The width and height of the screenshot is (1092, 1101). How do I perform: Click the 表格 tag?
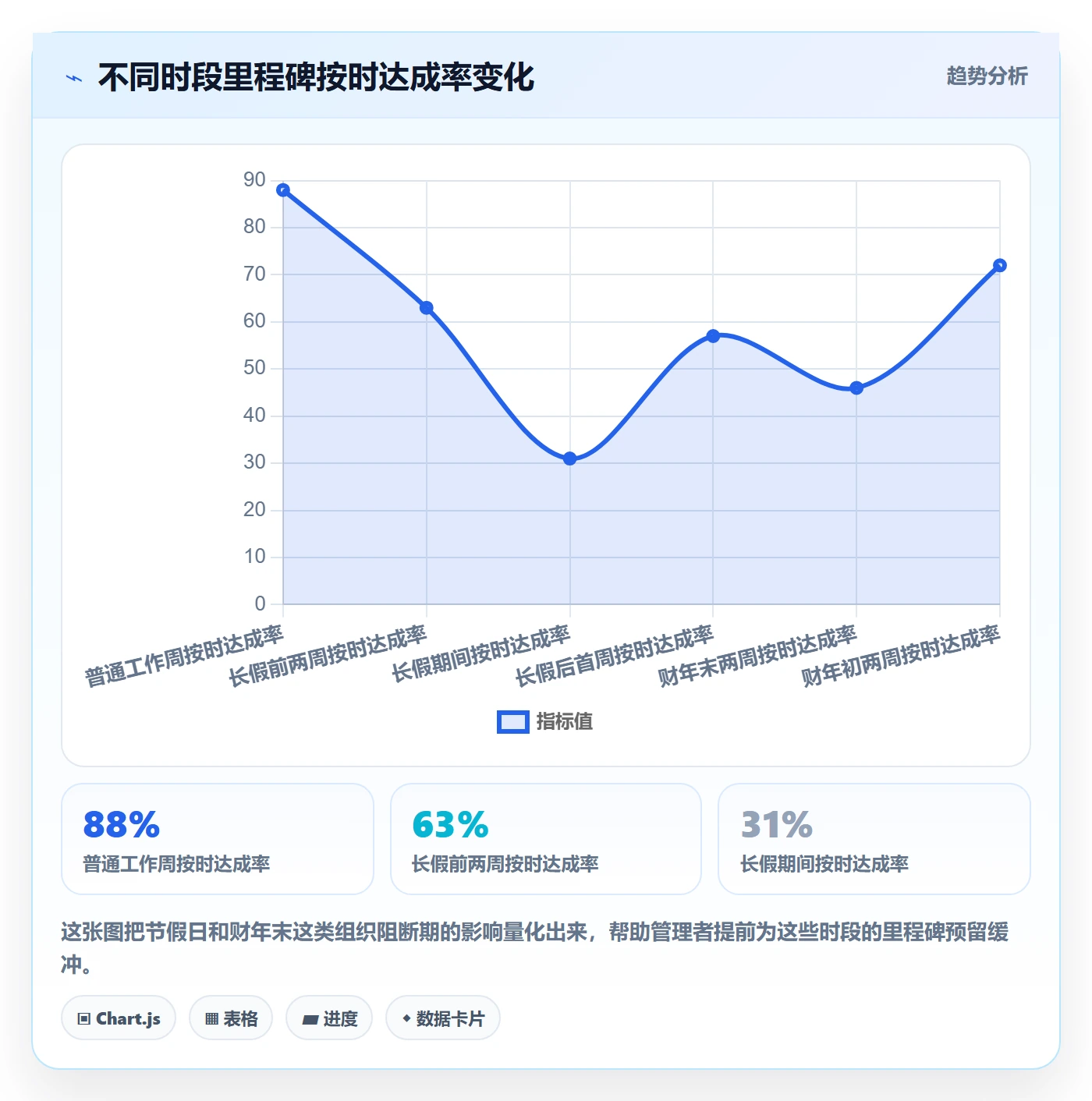tap(231, 1018)
